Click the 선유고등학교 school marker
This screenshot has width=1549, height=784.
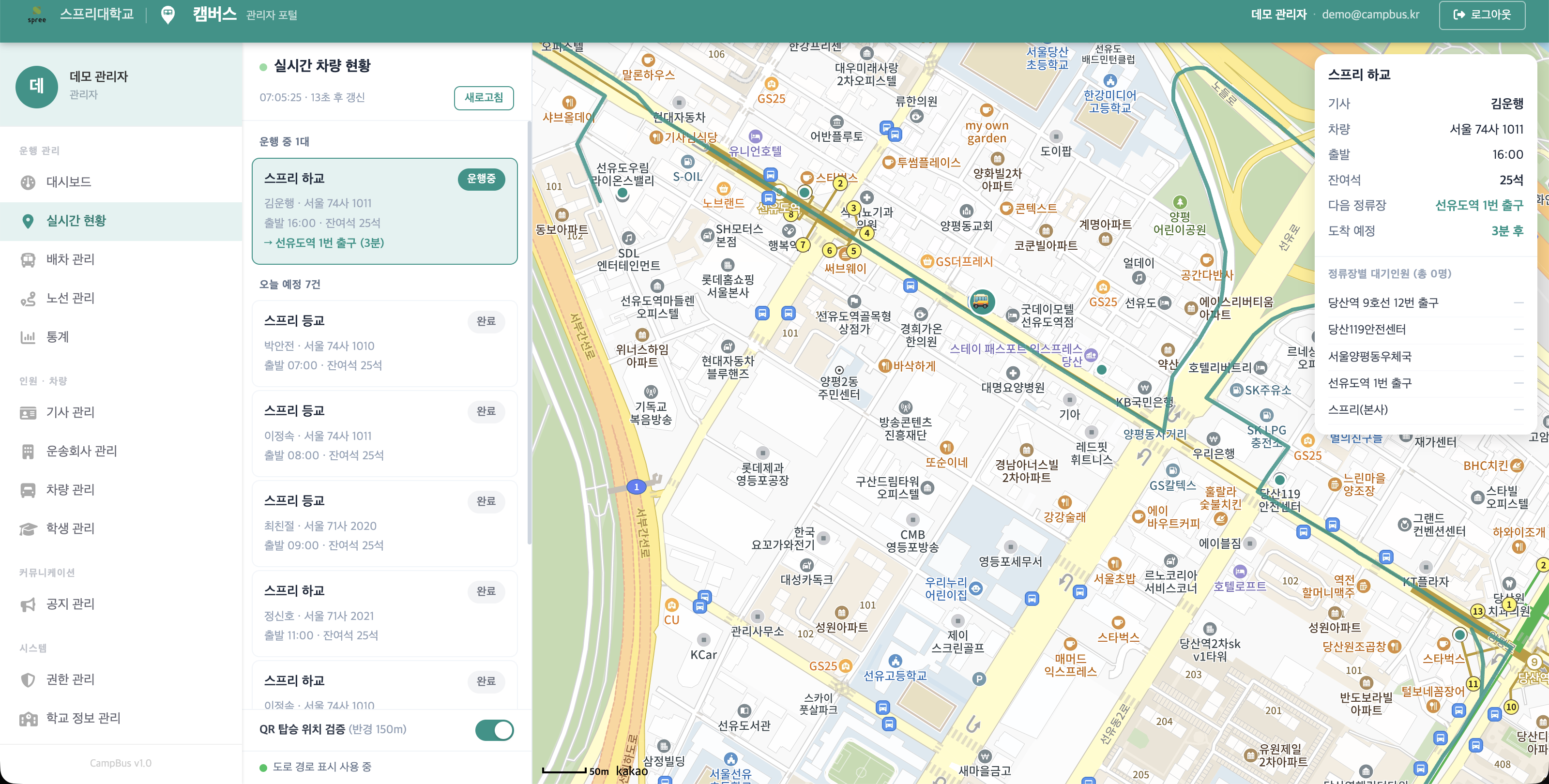896,661
